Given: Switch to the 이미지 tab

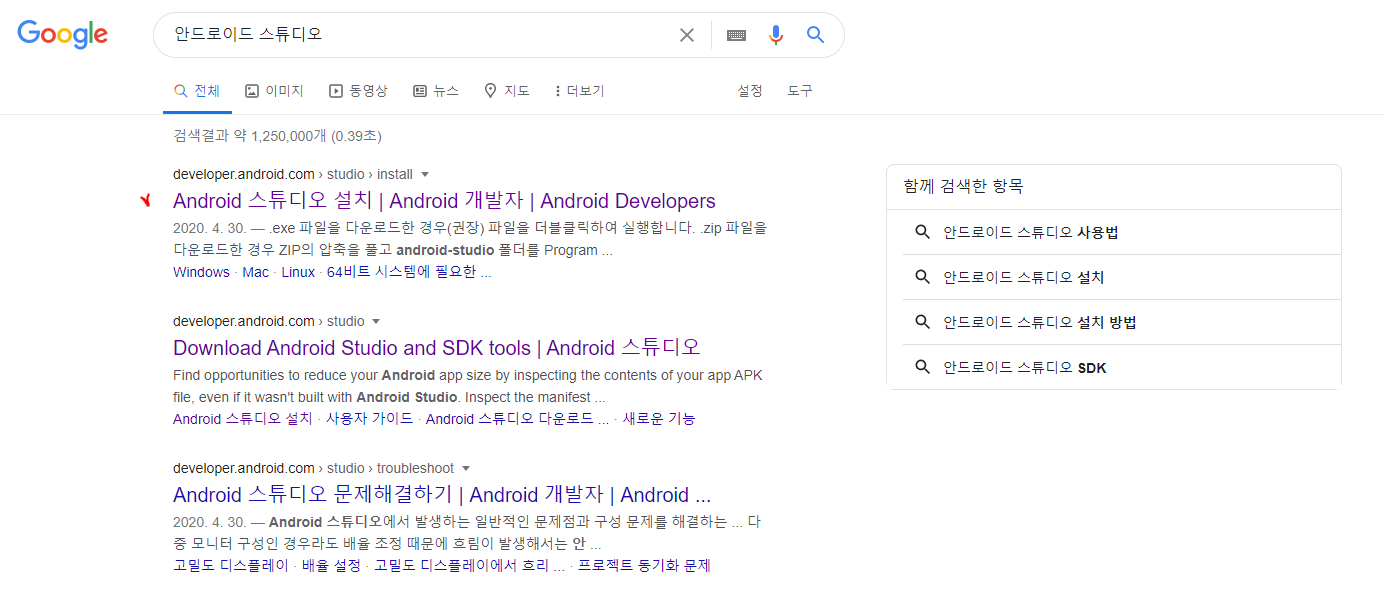Looking at the screenshot, I should click(274, 91).
